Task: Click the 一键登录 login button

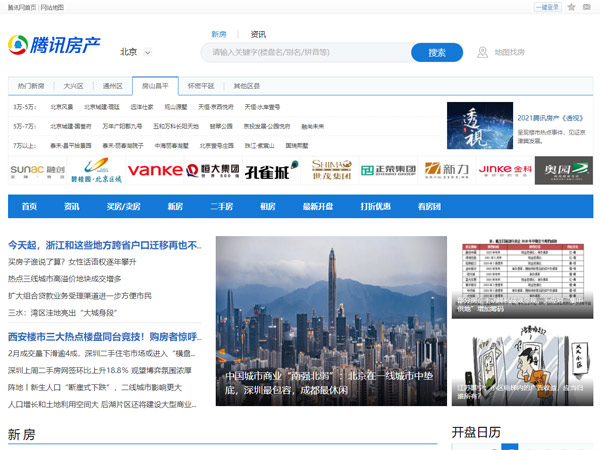Action: 548,7
